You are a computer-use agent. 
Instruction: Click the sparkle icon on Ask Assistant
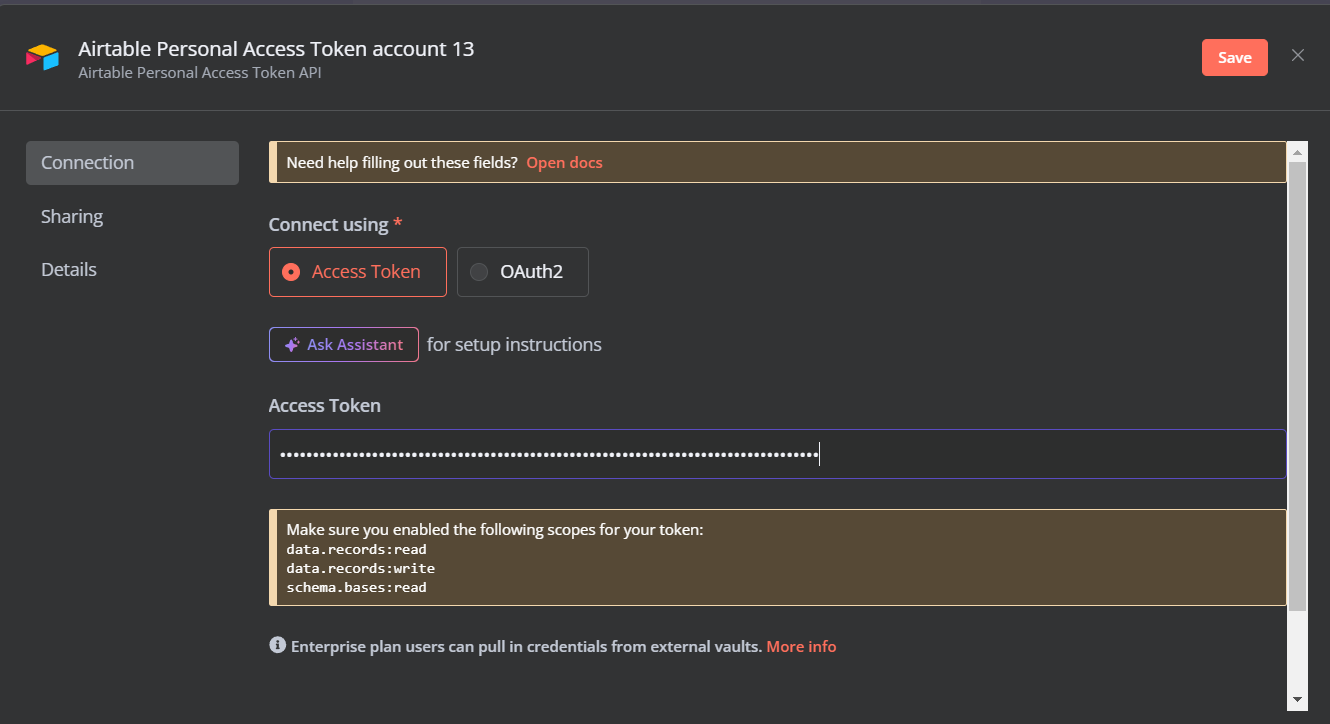pyautogui.click(x=292, y=344)
